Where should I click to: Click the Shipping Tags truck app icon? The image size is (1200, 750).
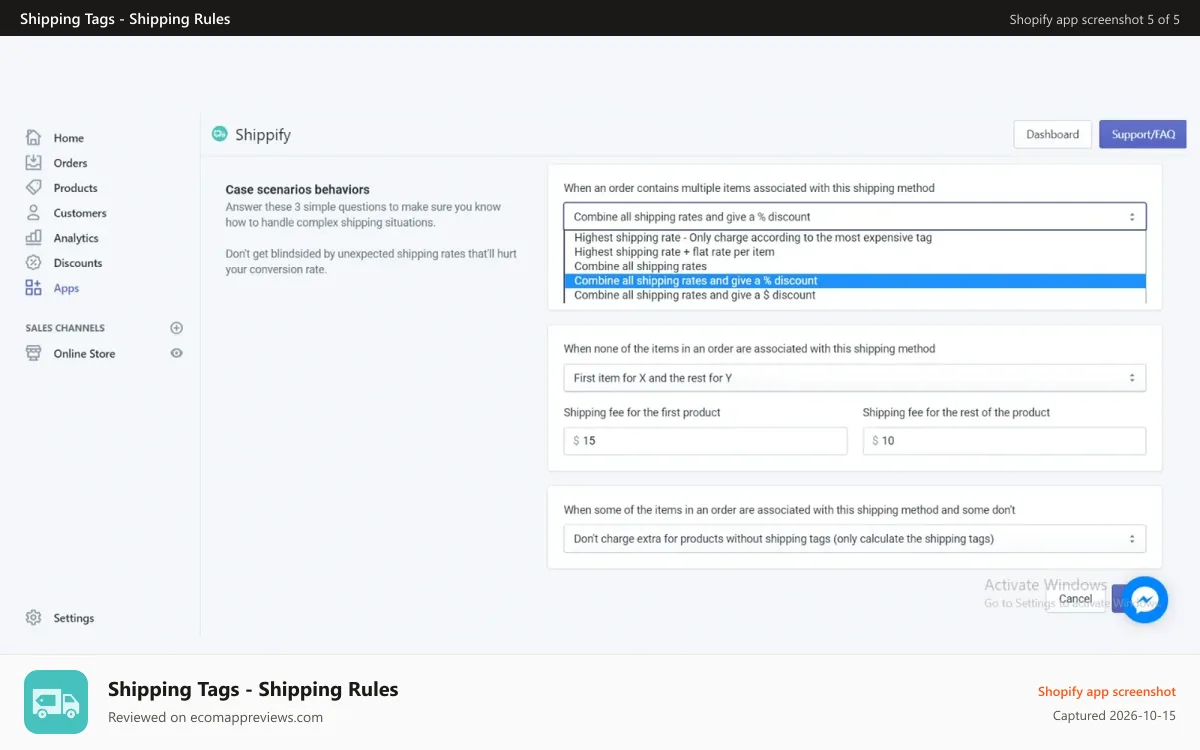tap(56, 702)
